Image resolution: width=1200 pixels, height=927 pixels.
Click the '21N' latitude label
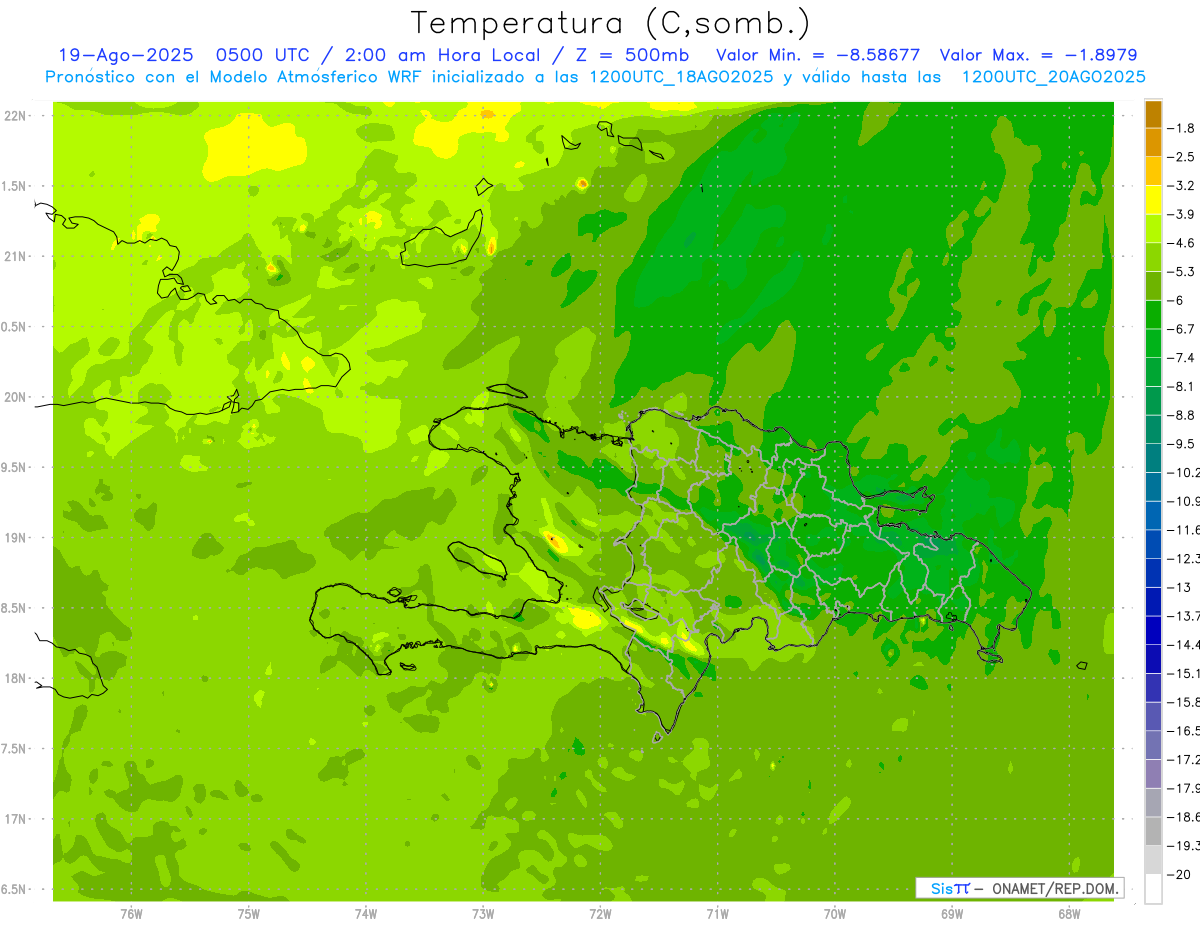(14, 257)
